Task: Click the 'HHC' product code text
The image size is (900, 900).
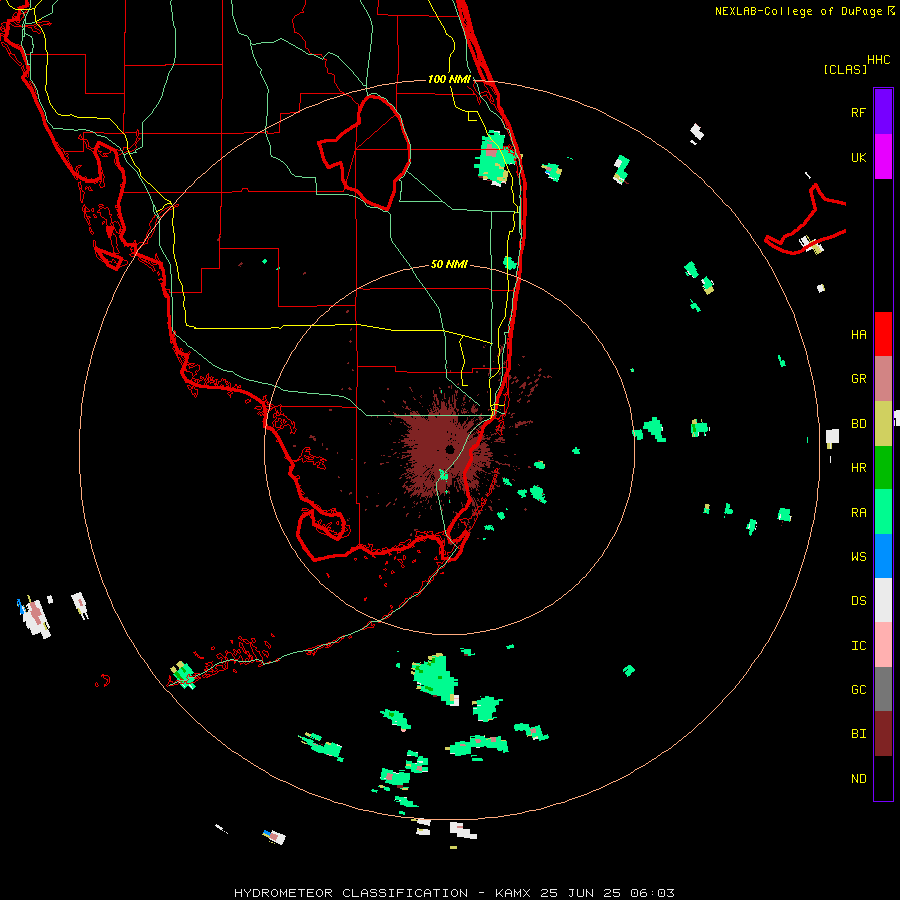Action: point(878,60)
